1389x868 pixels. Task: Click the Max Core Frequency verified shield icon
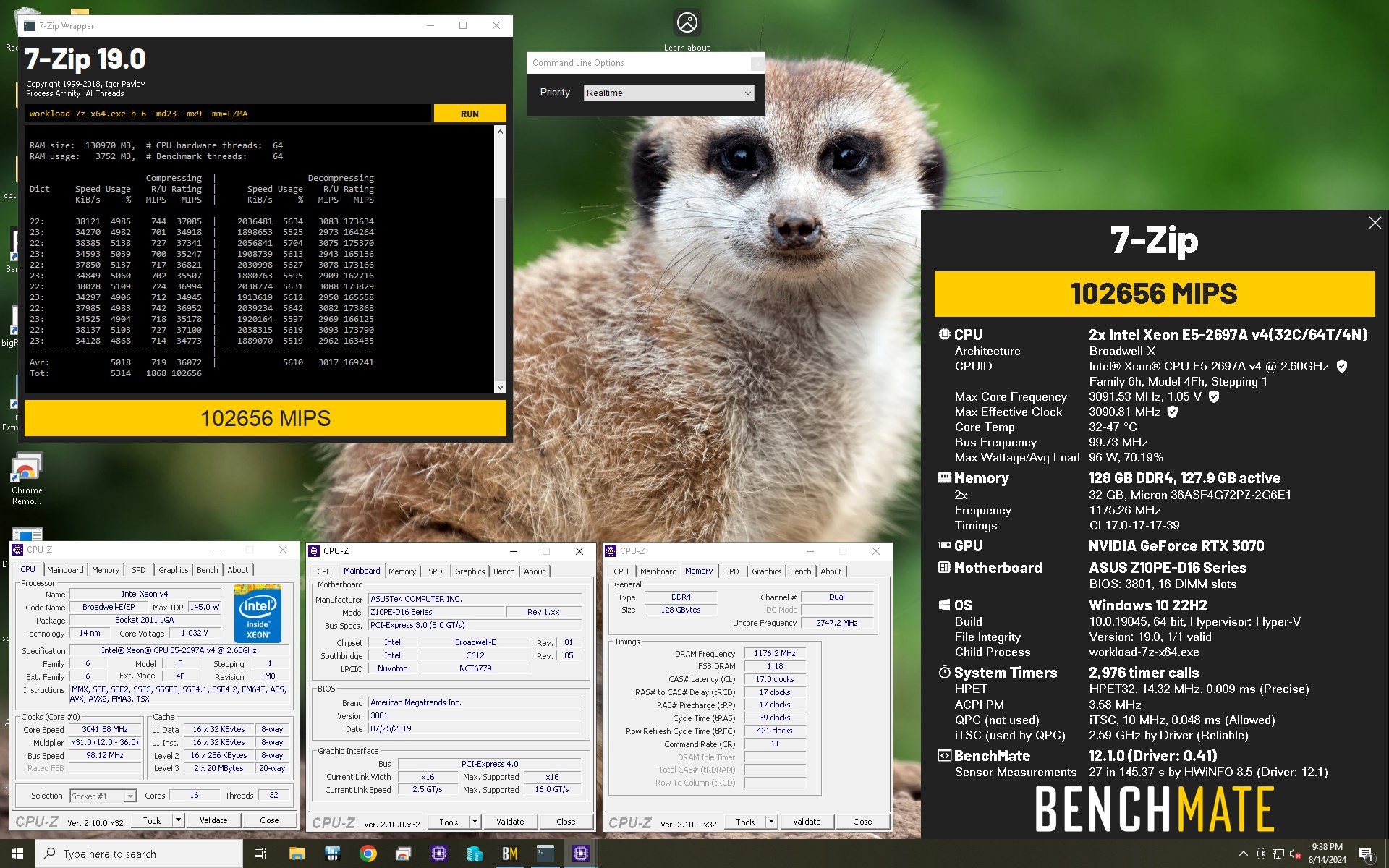(x=1214, y=396)
